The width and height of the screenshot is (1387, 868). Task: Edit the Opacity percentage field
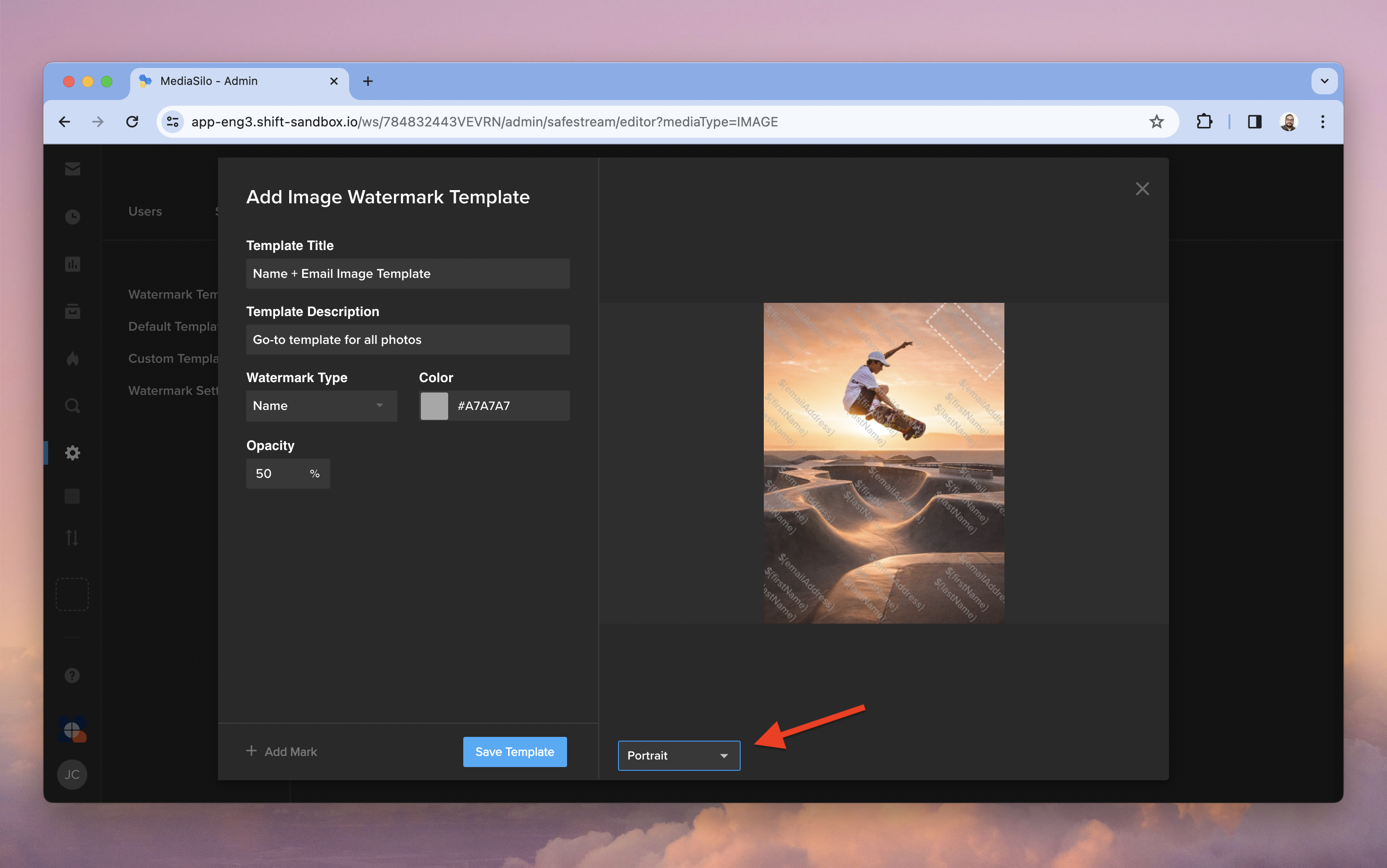pos(288,474)
